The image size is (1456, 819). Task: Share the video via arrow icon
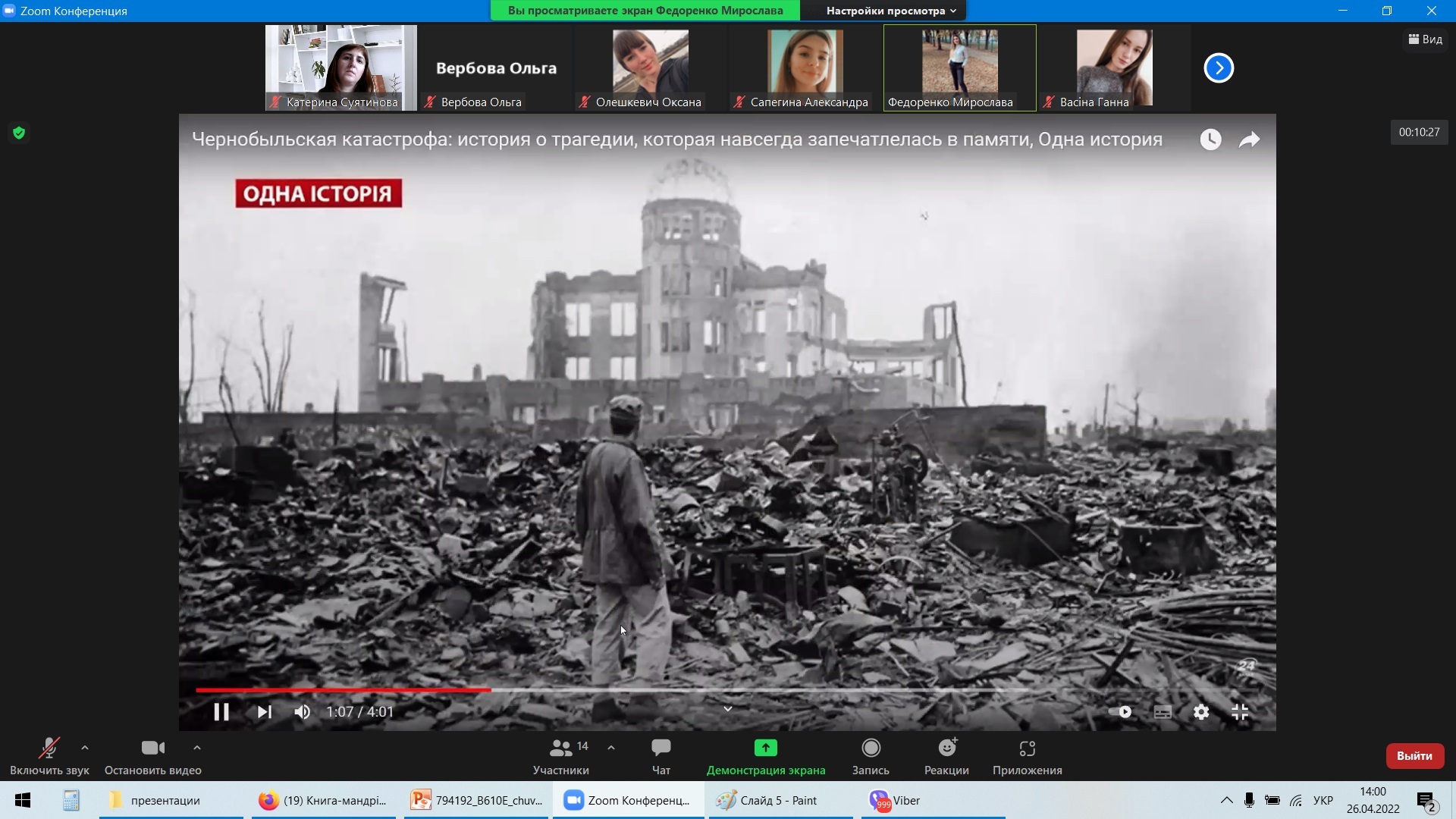click(x=1249, y=140)
